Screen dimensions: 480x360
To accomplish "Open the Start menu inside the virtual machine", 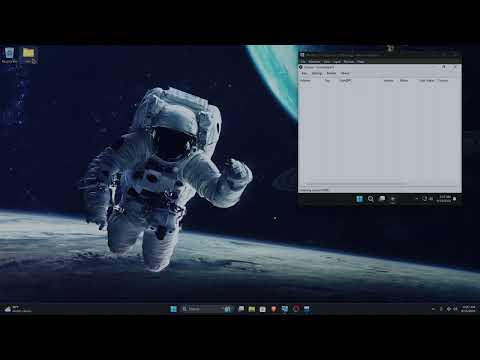I will coord(359,199).
